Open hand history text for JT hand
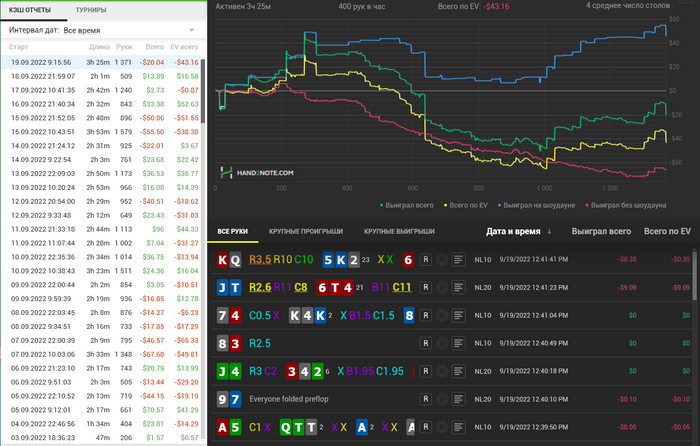The width and height of the screenshot is (700, 446). pyautogui.click(x=458, y=288)
